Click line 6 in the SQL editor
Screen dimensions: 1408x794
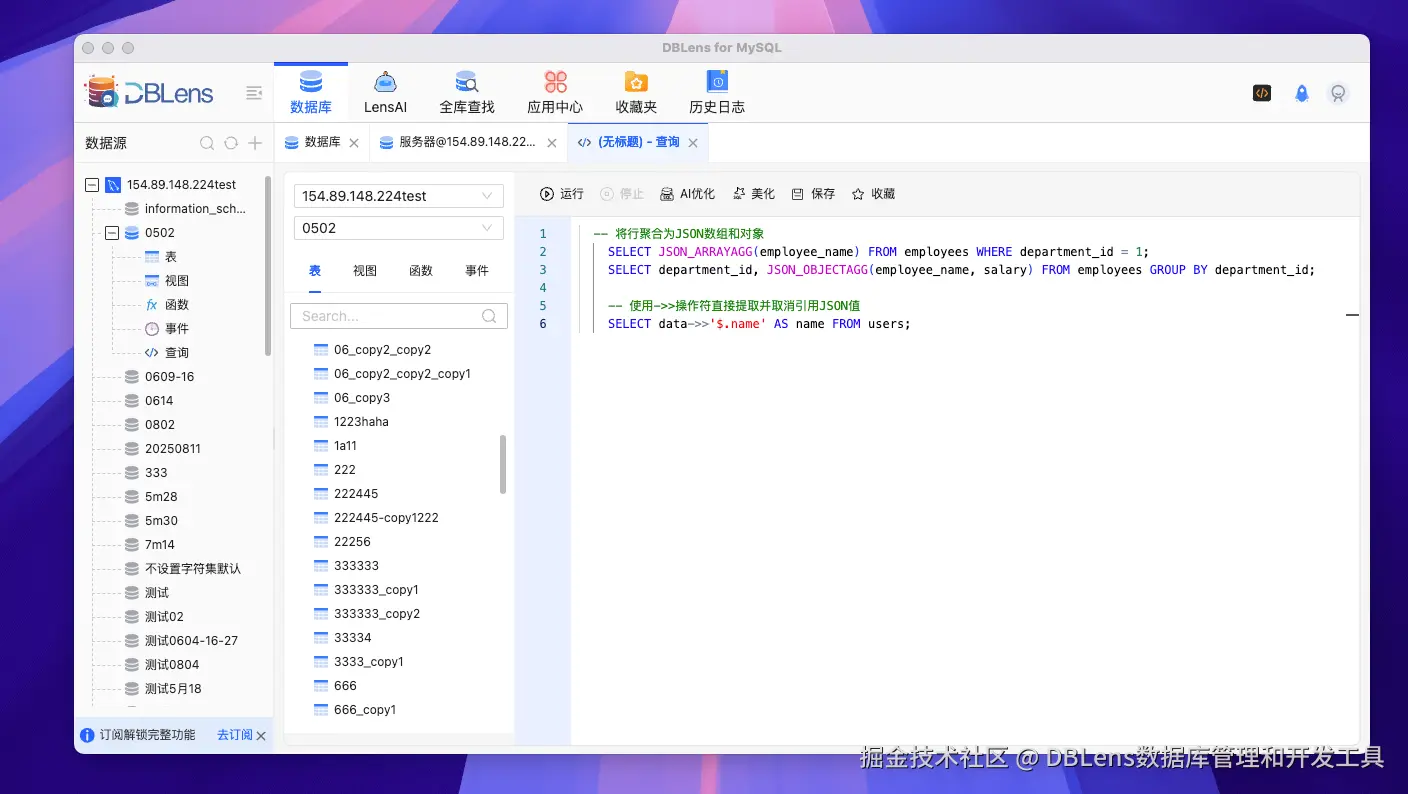(759, 324)
